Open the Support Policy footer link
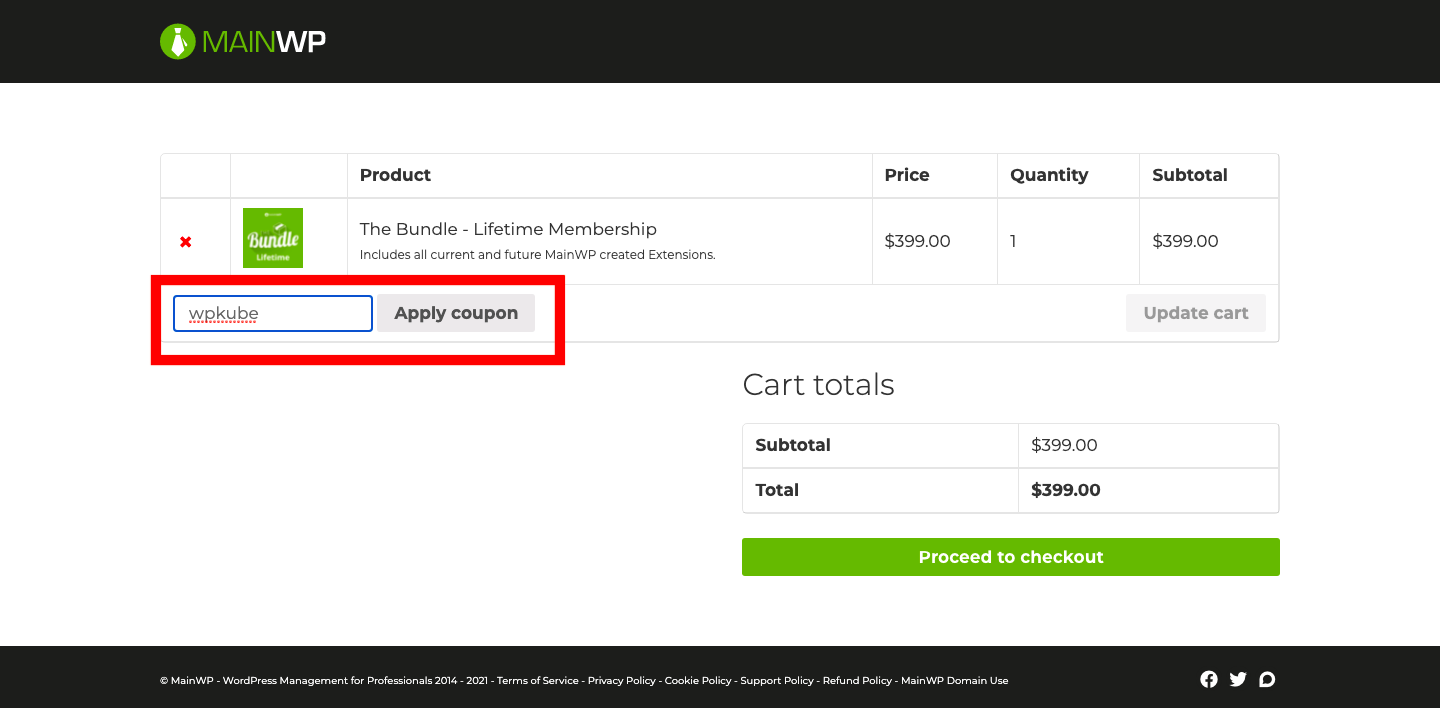Screen dimensions: 1440x708 coord(777,681)
